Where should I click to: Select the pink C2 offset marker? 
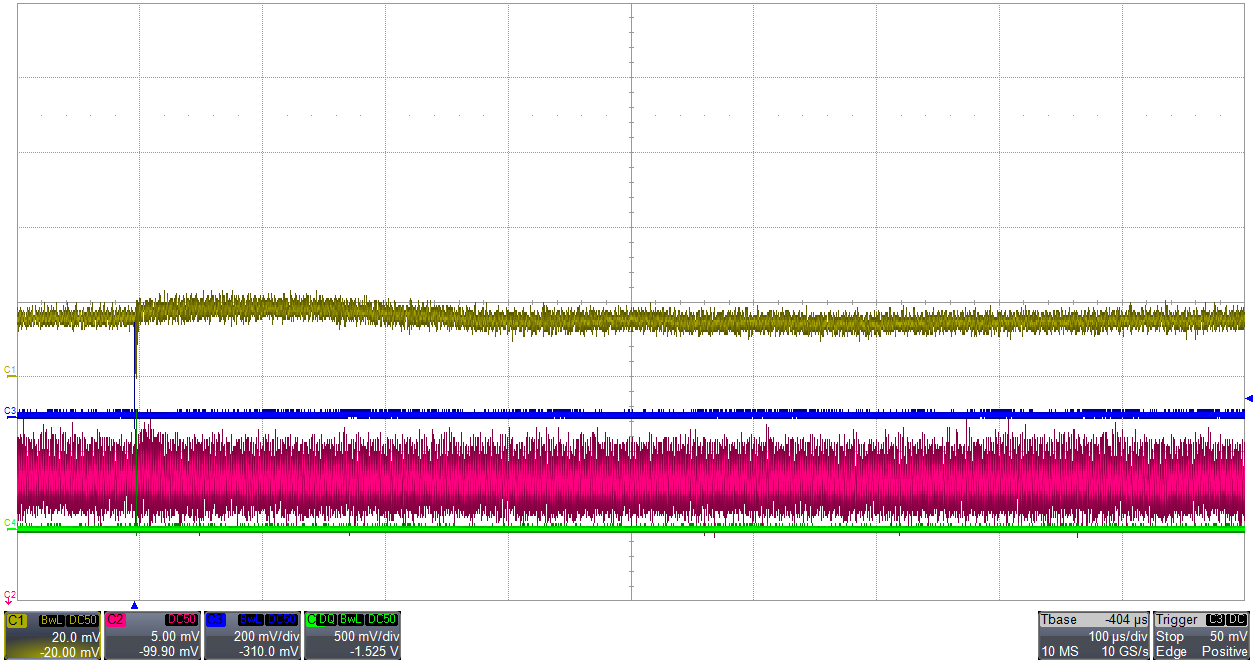[10, 596]
